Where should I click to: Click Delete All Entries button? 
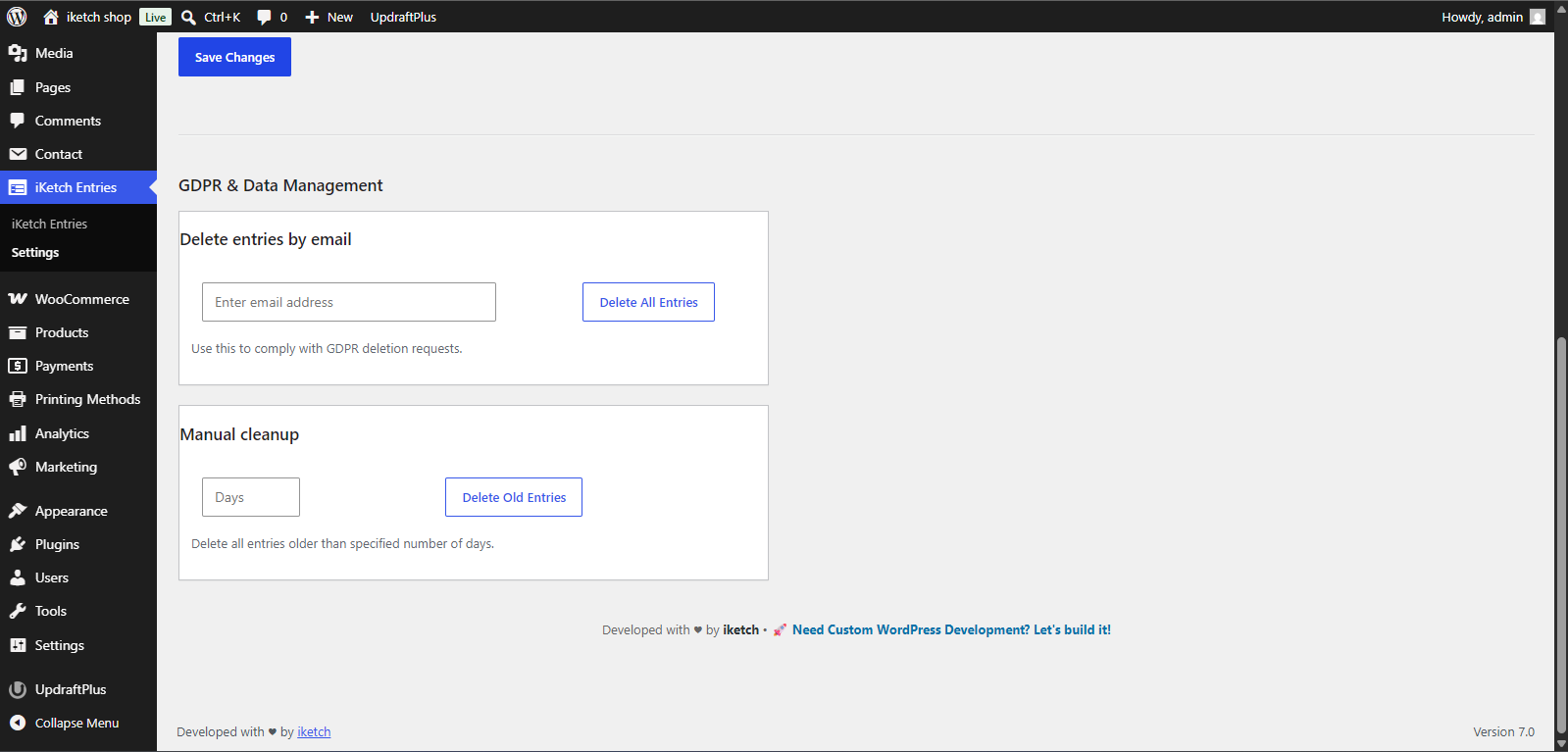pos(648,302)
